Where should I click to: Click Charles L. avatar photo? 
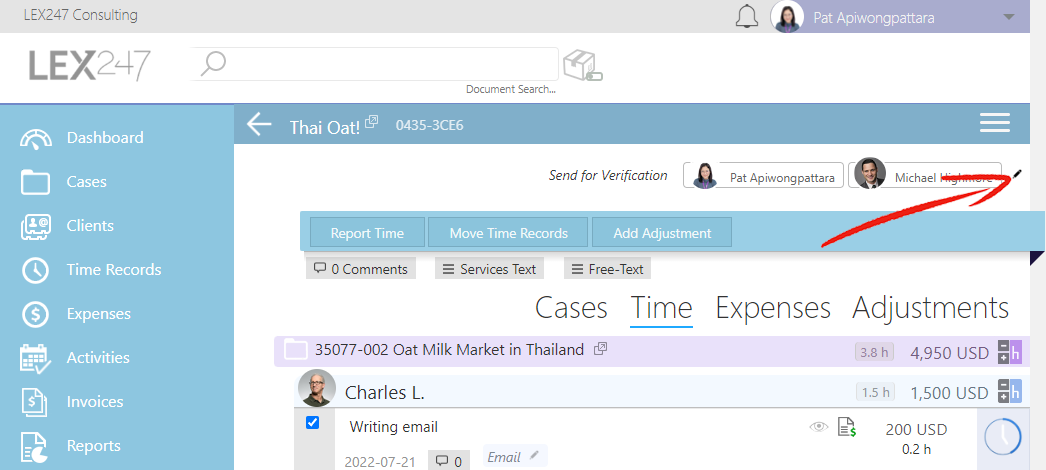pyautogui.click(x=316, y=388)
